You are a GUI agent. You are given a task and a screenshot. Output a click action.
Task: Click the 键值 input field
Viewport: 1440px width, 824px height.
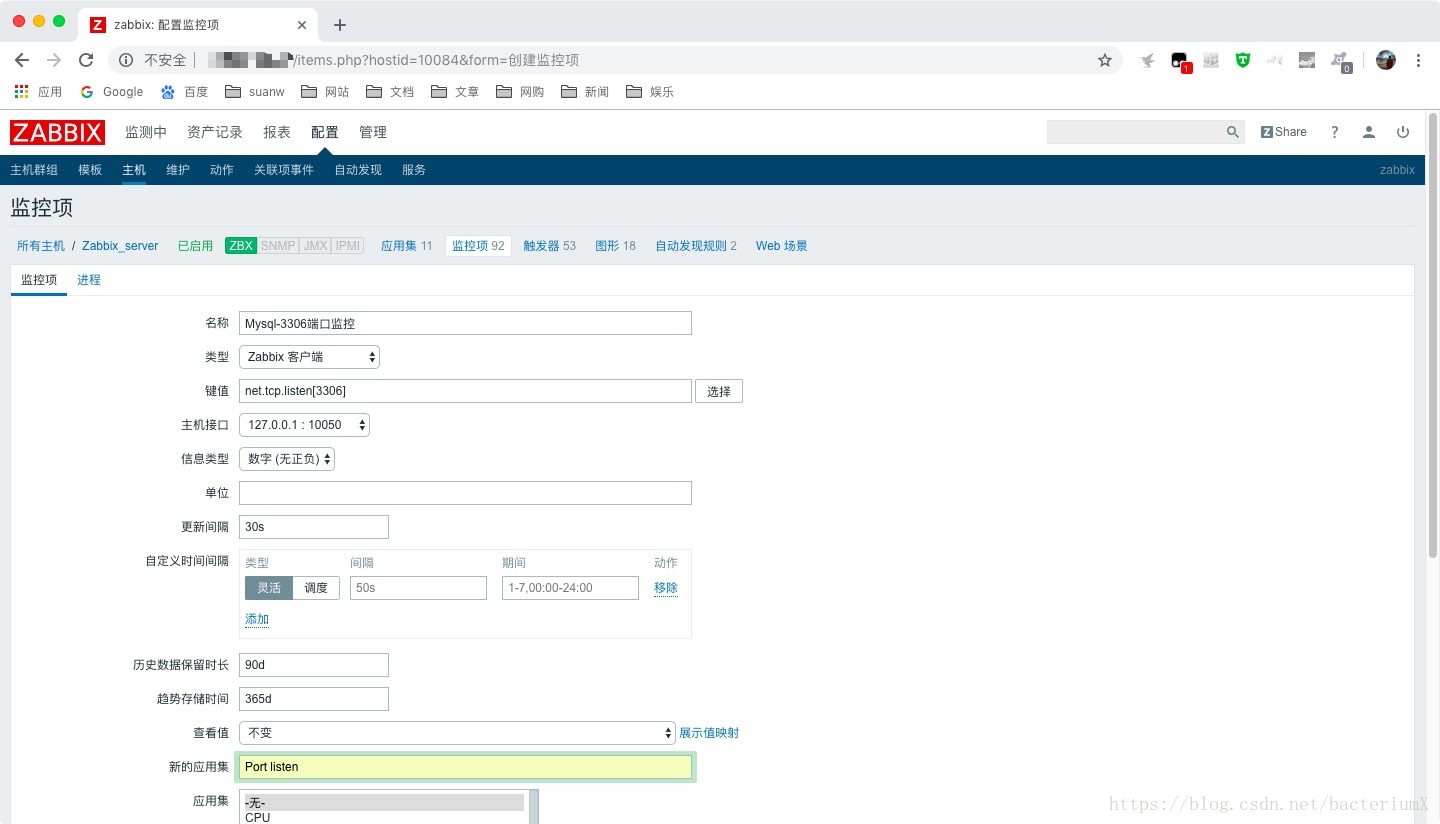(x=465, y=391)
